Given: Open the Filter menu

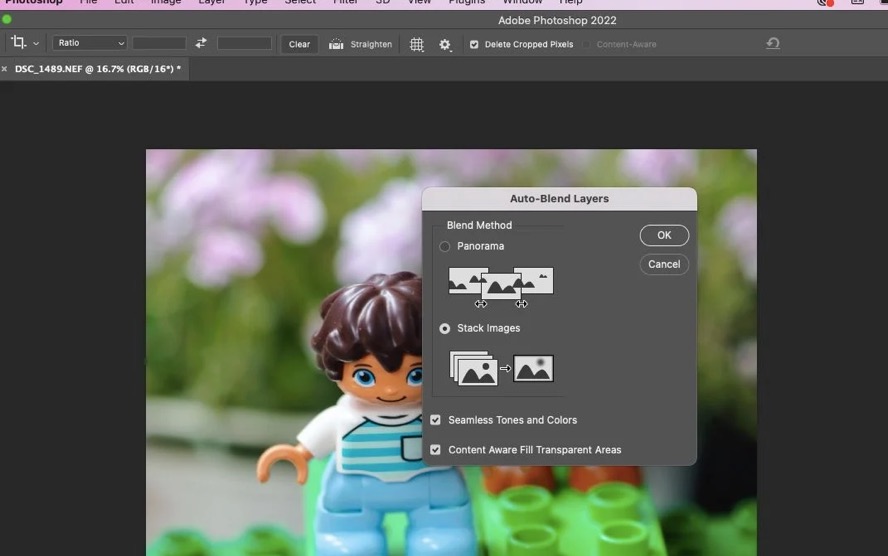Looking at the screenshot, I should coord(345,2).
